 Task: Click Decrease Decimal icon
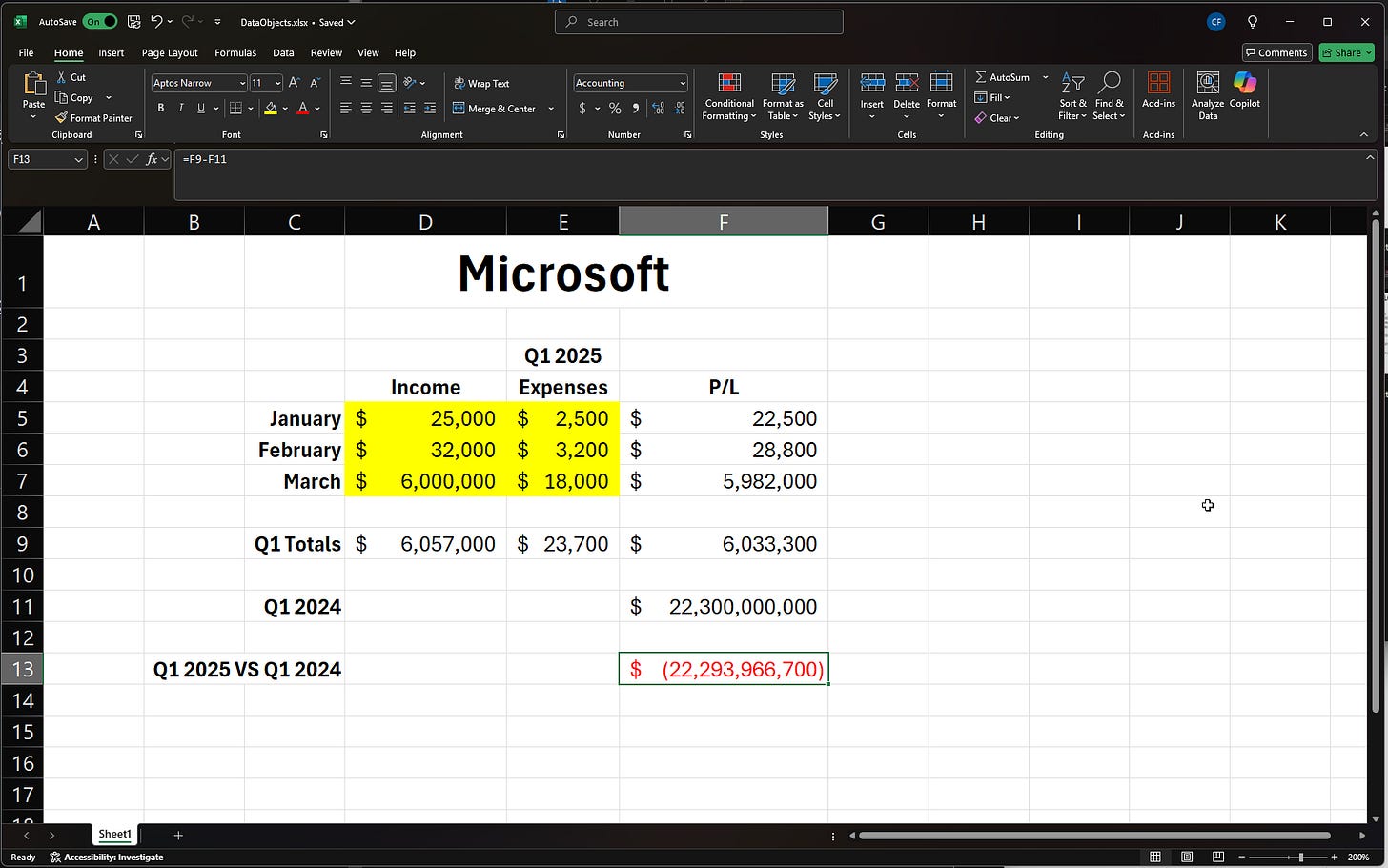[680, 109]
